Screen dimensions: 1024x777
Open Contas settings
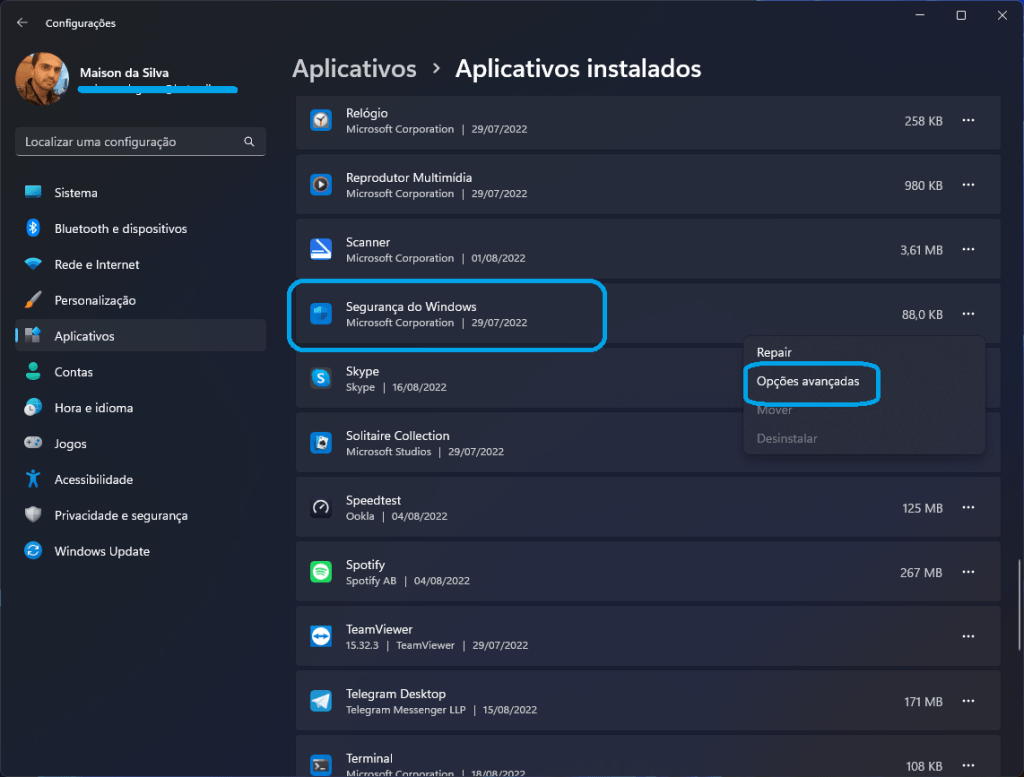[140, 372]
